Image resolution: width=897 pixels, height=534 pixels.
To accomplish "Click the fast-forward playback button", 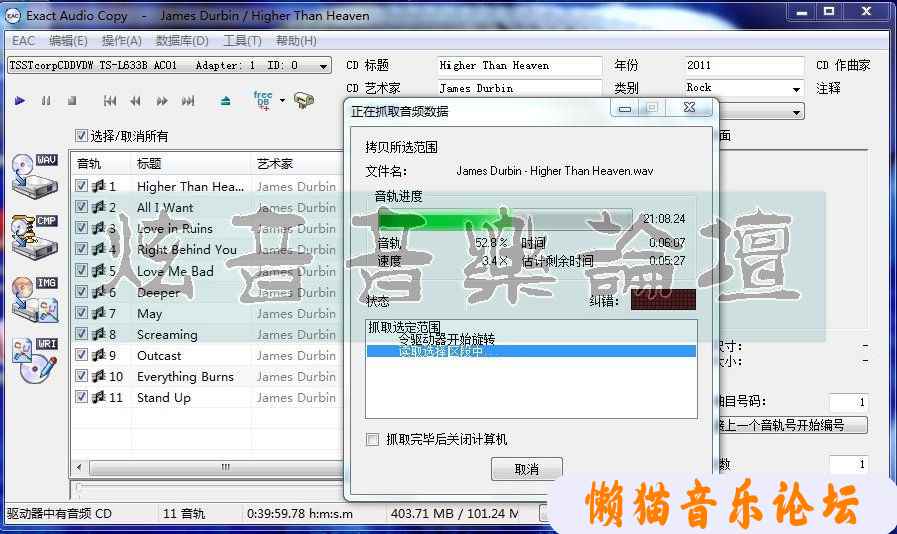I will (x=162, y=101).
